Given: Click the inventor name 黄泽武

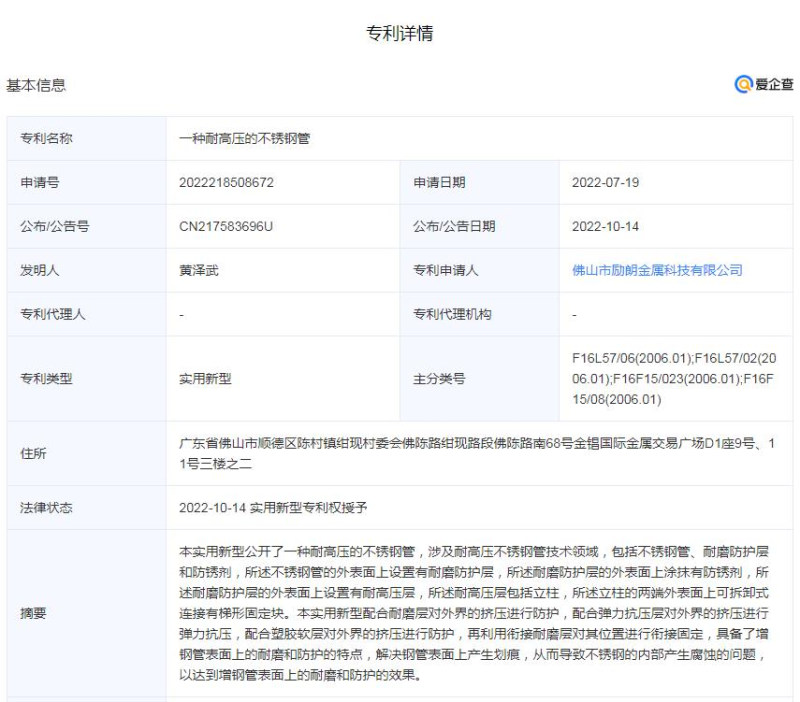Looking at the screenshot, I should [x=197, y=269].
